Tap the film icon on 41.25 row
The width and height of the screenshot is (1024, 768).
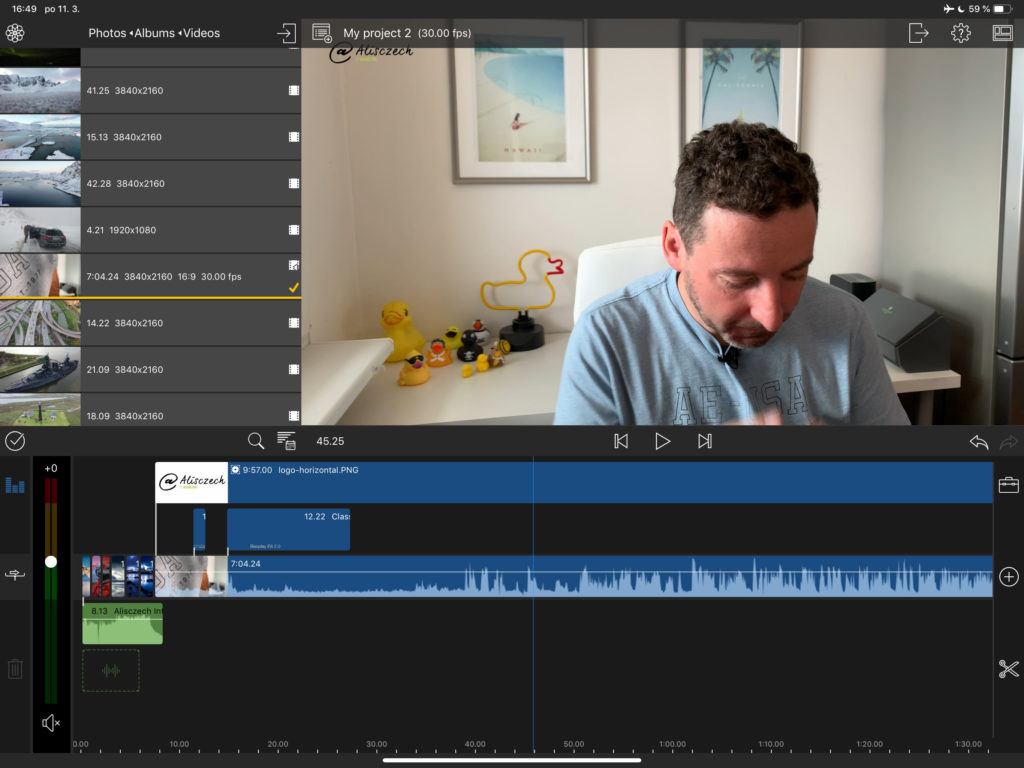click(294, 90)
